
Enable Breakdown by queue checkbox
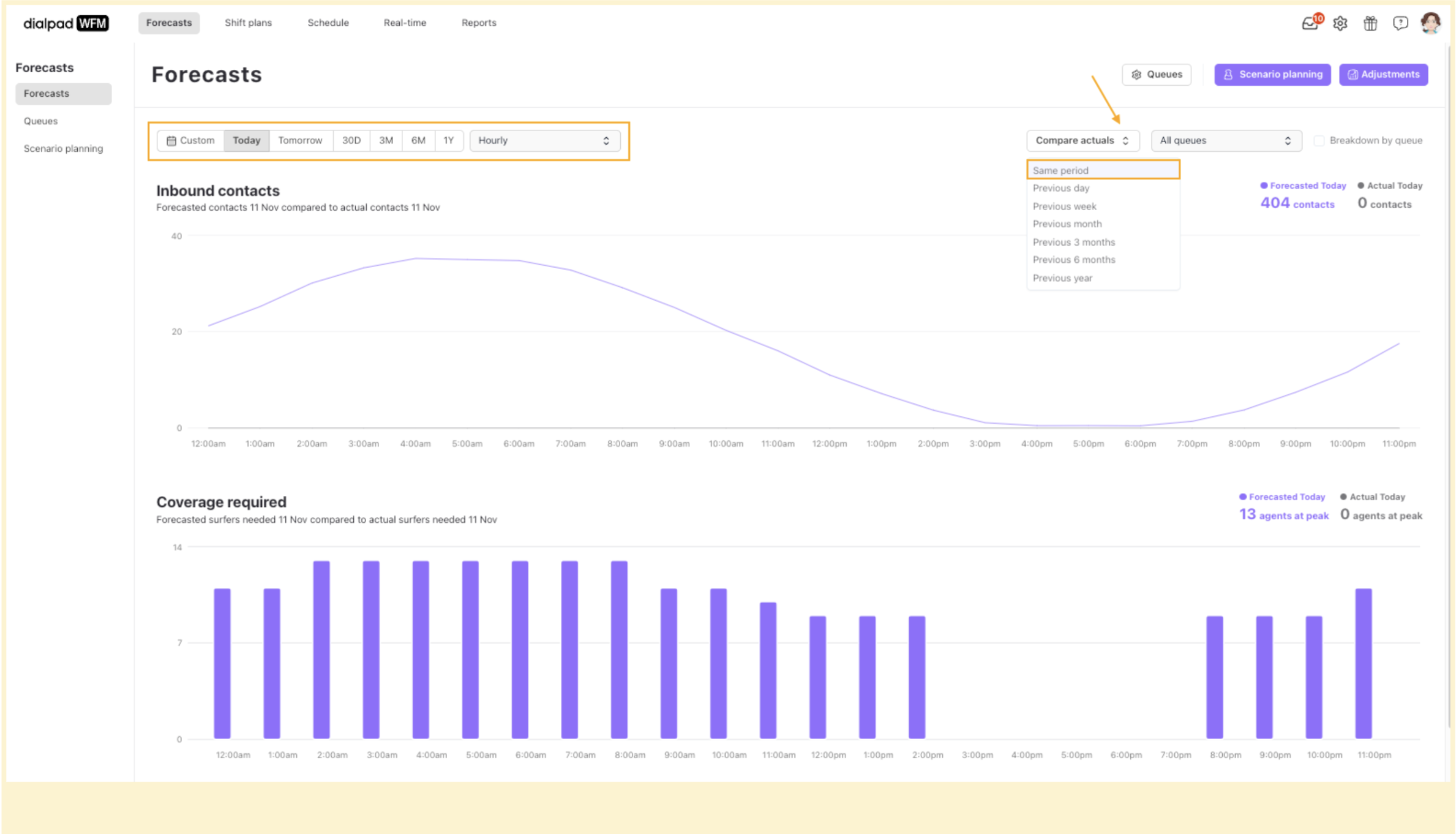point(1320,140)
